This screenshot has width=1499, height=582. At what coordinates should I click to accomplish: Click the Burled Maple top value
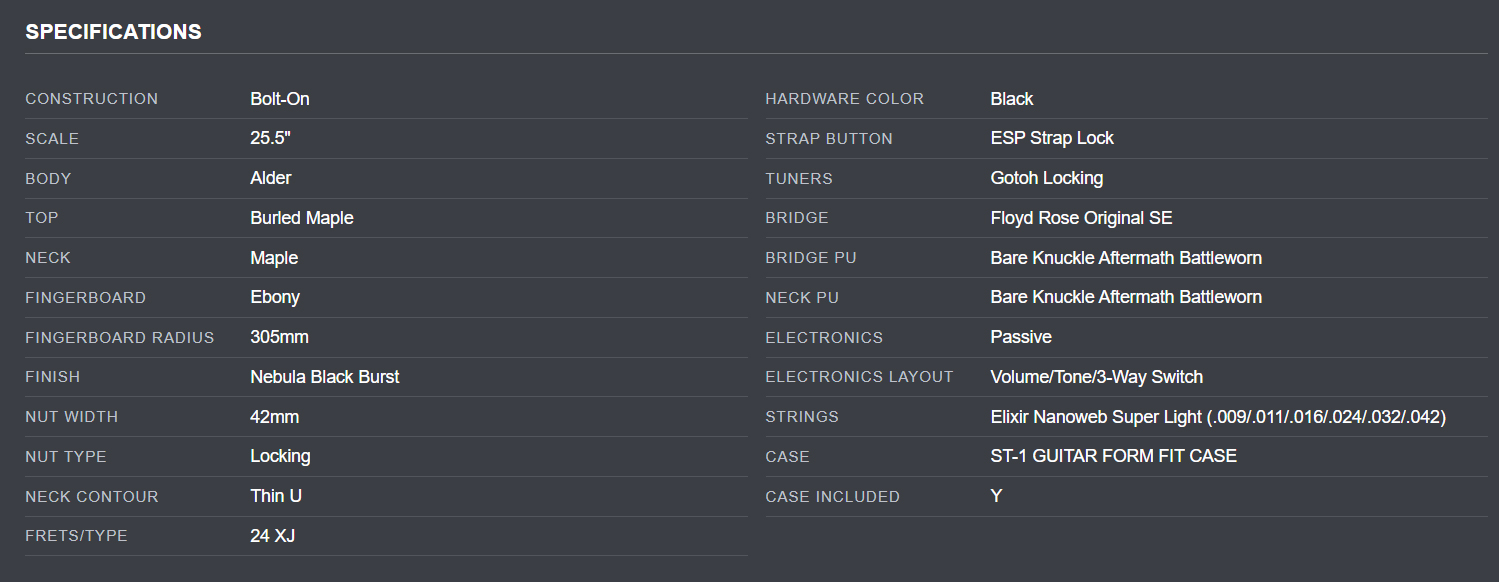click(302, 218)
